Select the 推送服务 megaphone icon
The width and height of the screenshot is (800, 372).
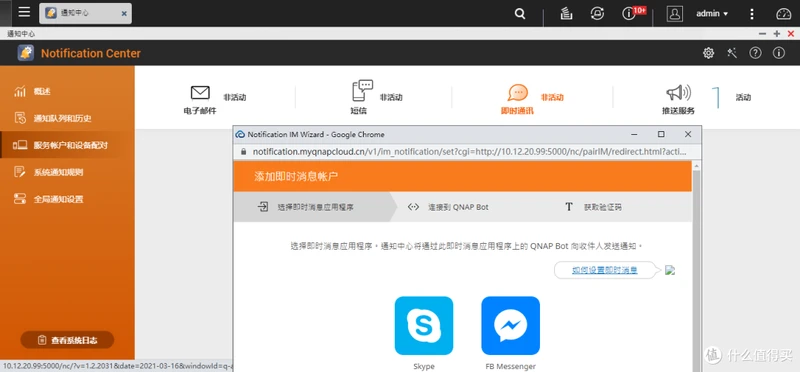point(679,93)
